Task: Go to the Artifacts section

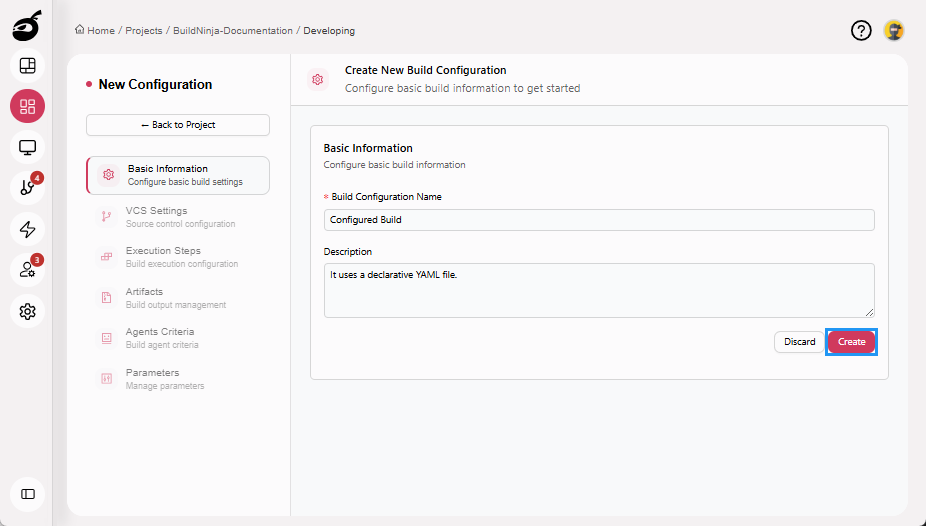Action: (x=178, y=298)
